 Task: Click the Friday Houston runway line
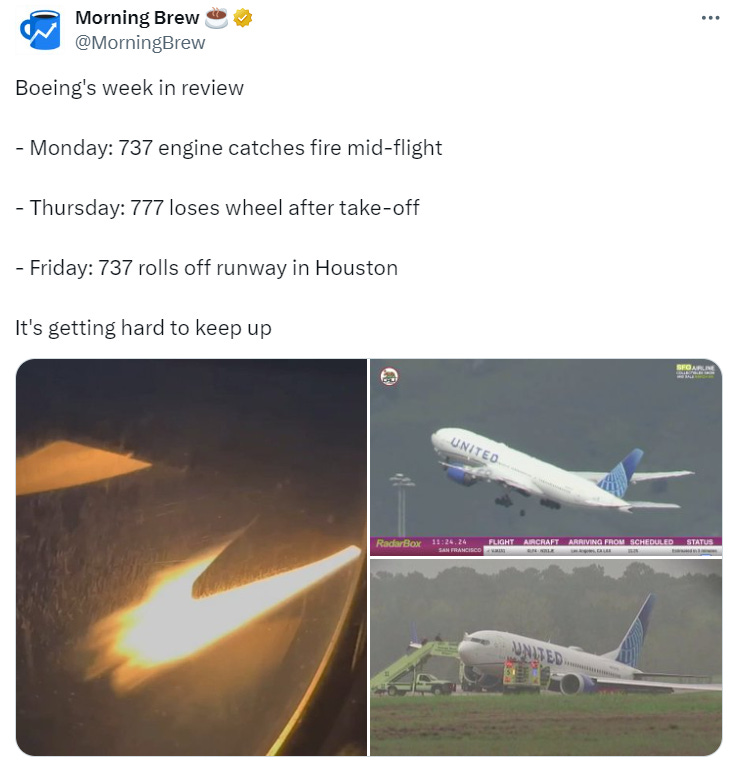pyautogui.click(x=207, y=268)
